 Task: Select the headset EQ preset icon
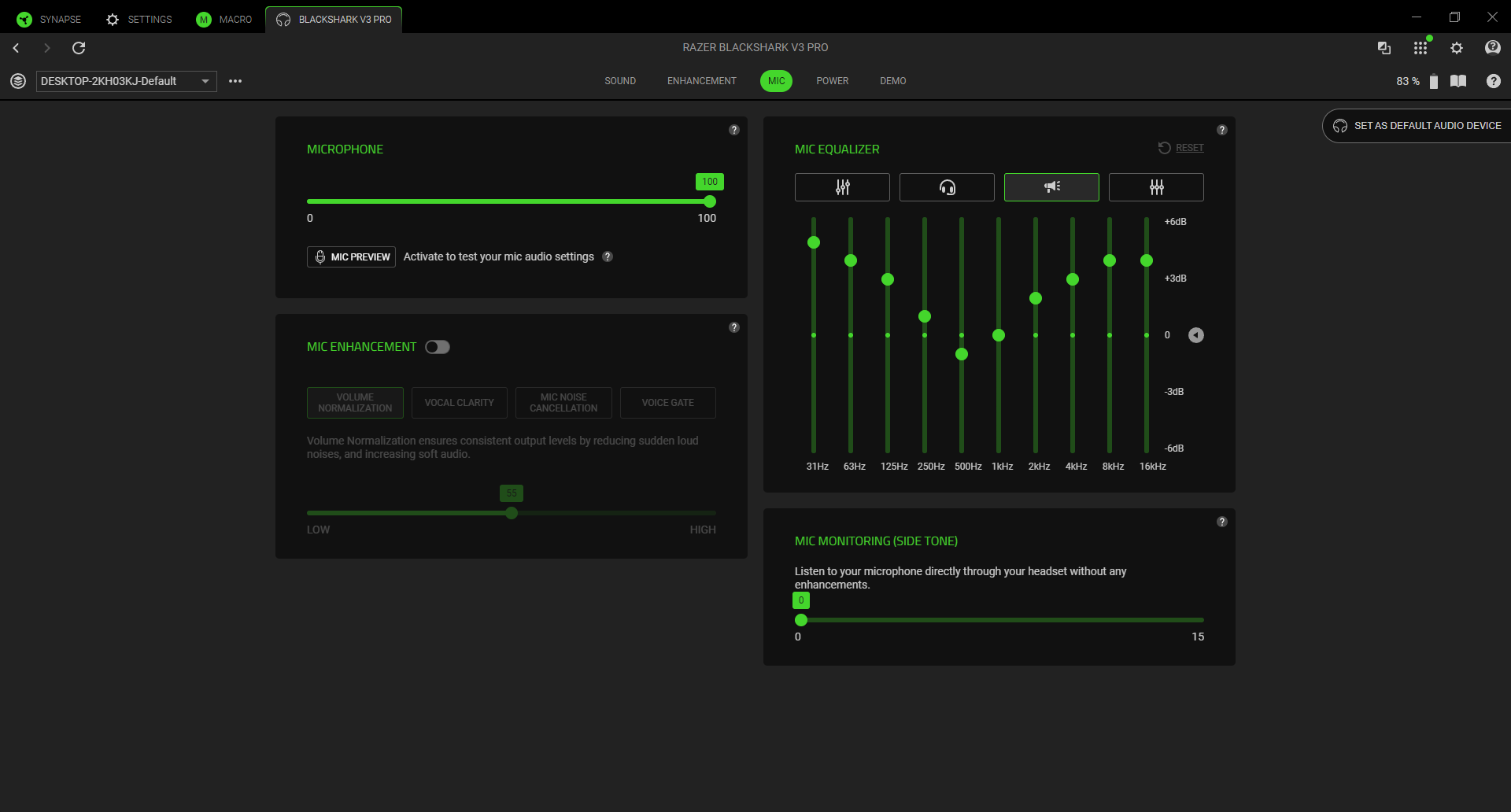pyautogui.click(x=947, y=187)
